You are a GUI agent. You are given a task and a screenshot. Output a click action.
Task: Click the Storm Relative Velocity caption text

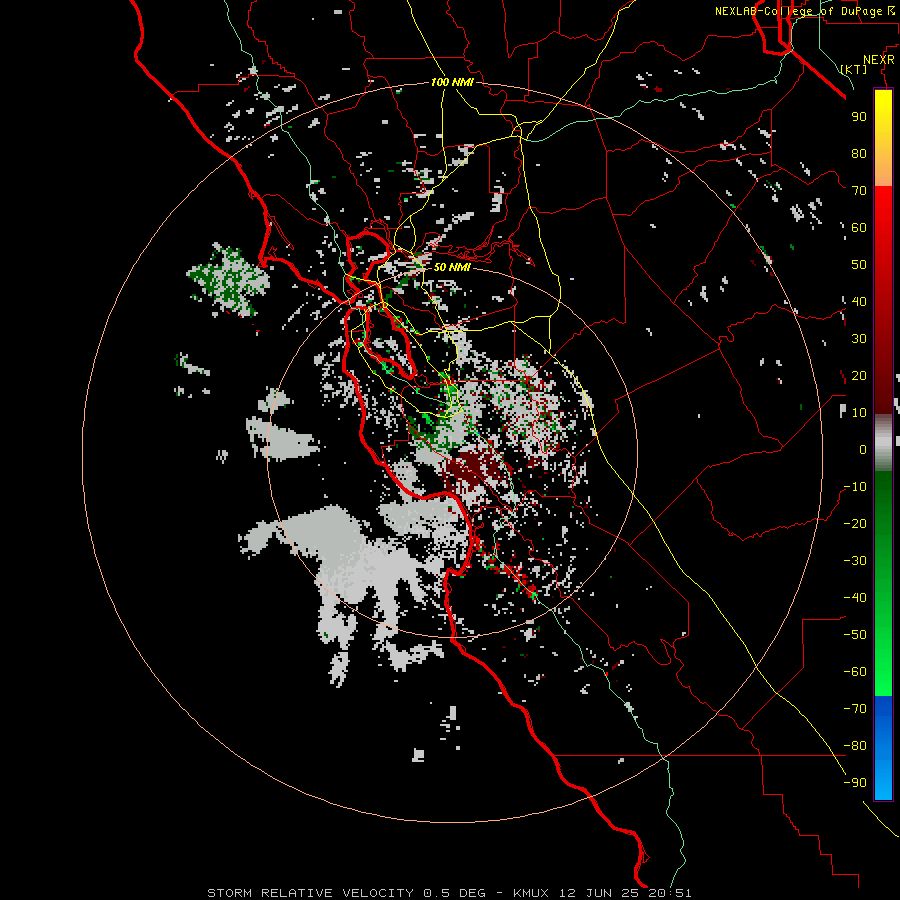[x=449, y=893]
